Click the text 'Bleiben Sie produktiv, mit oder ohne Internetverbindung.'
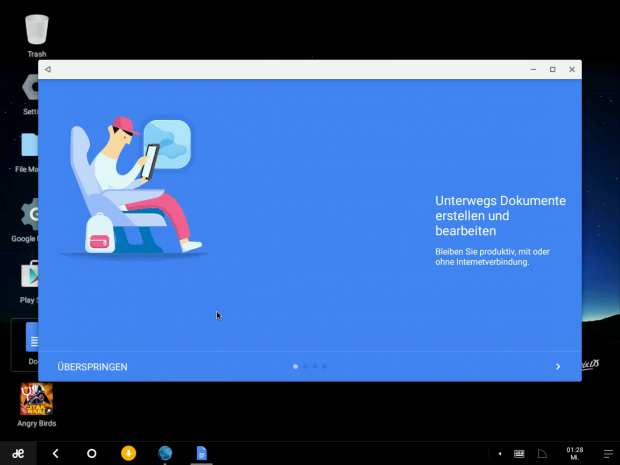 pyautogui.click(x=492, y=257)
